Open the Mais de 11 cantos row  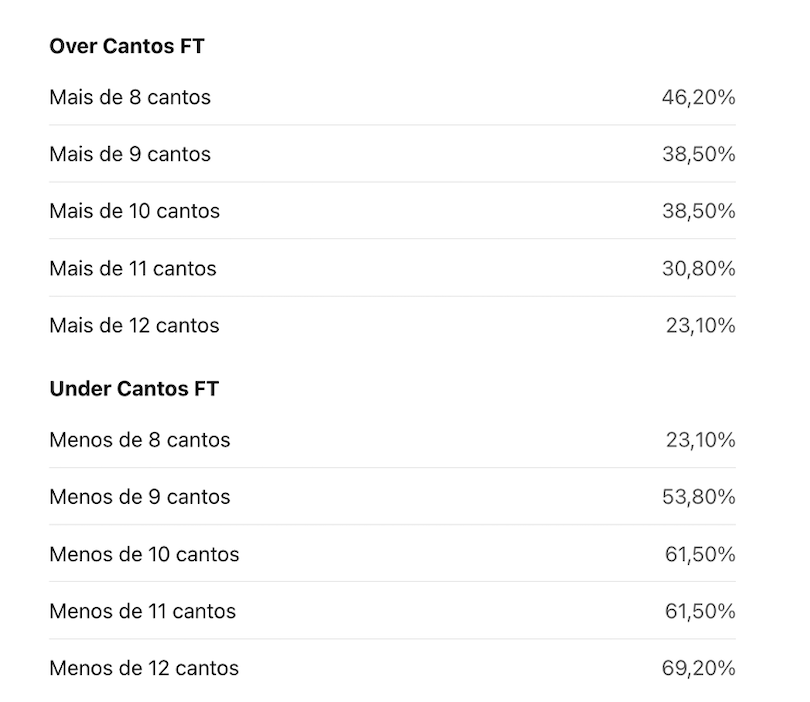(x=393, y=268)
